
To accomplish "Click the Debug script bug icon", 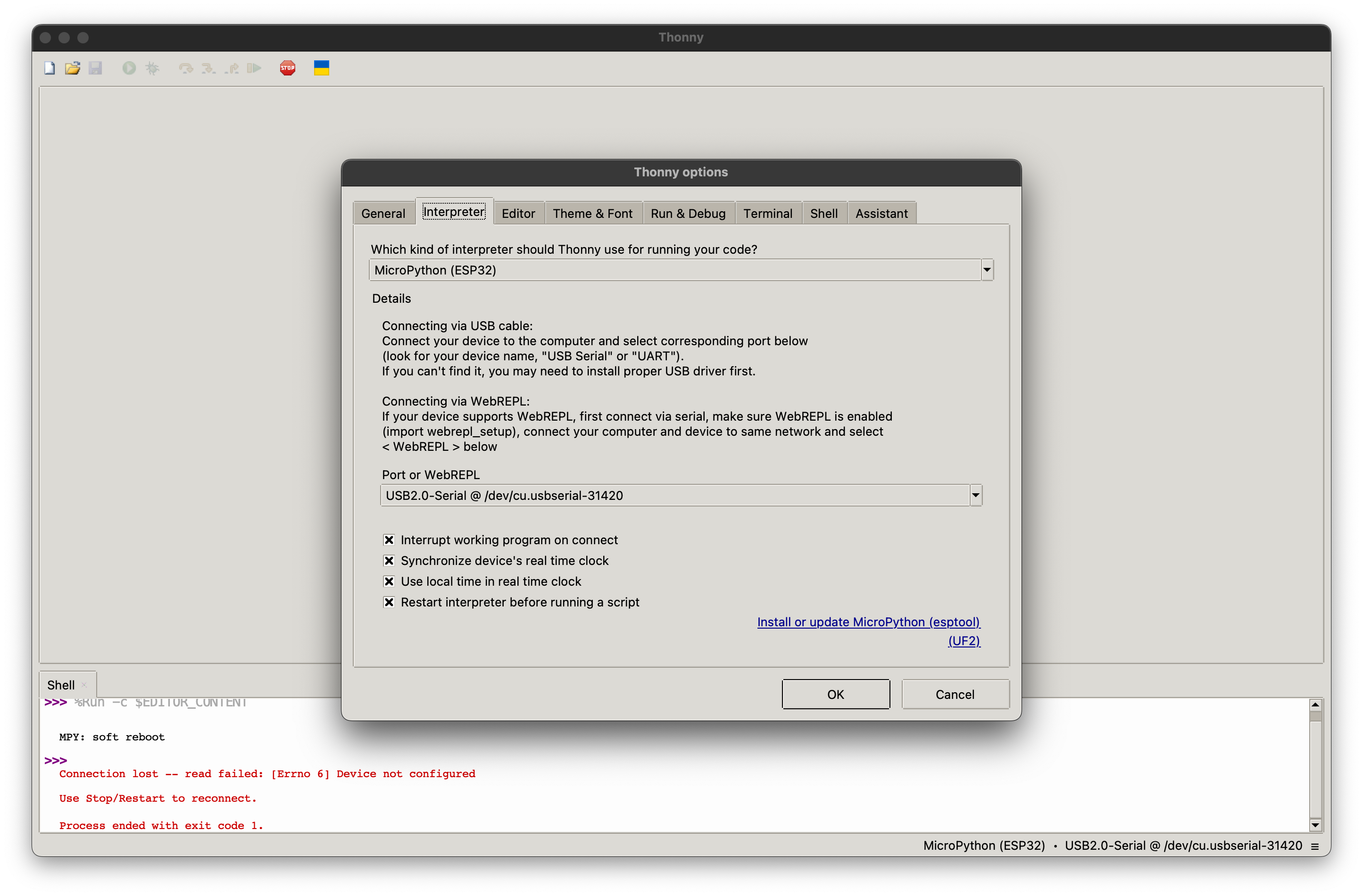I will click(x=152, y=68).
